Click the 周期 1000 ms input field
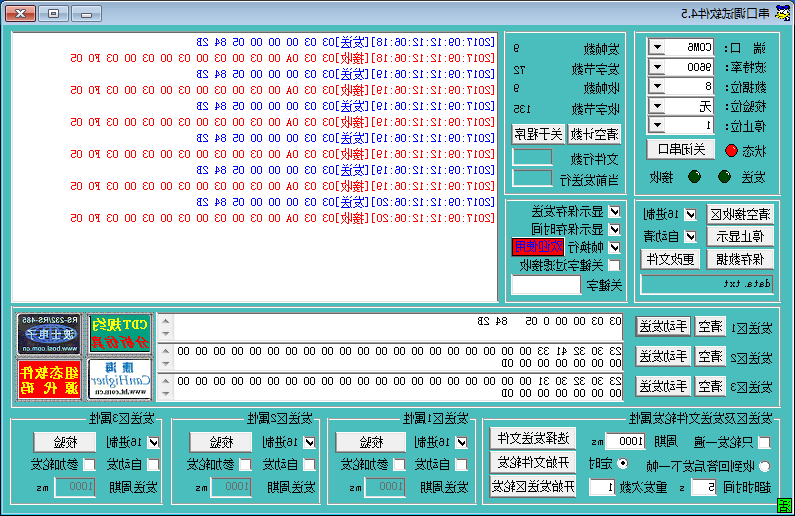Screen dimensions: 795x516 click(x=626, y=441)
